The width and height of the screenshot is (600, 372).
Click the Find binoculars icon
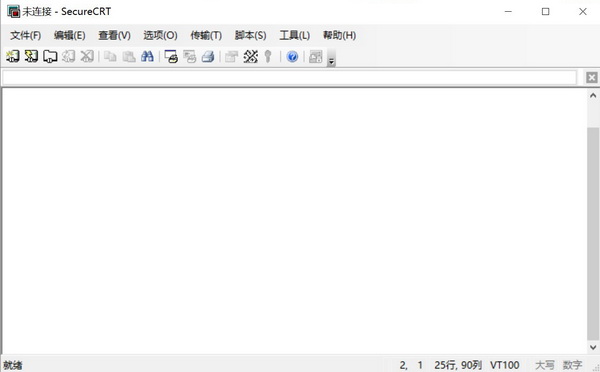point(147,57)
